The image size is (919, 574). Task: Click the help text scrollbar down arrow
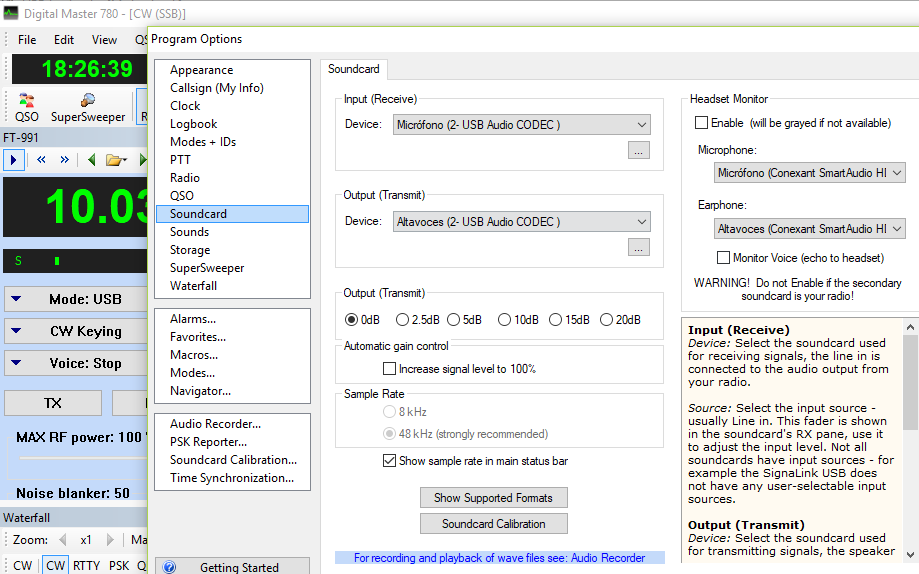click(910, 554)
